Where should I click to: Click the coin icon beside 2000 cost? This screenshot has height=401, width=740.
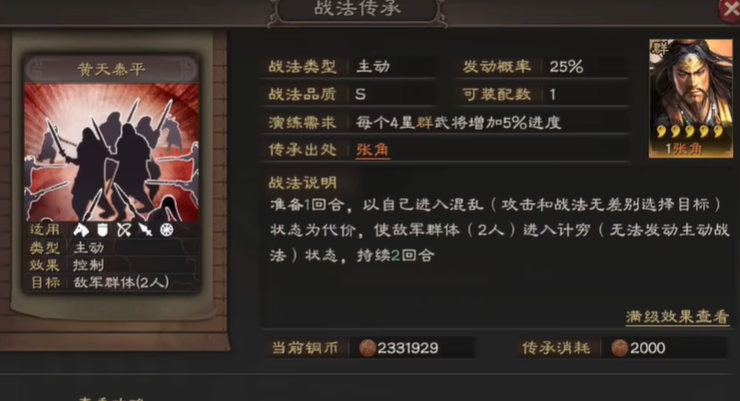[x=619, y=348]
